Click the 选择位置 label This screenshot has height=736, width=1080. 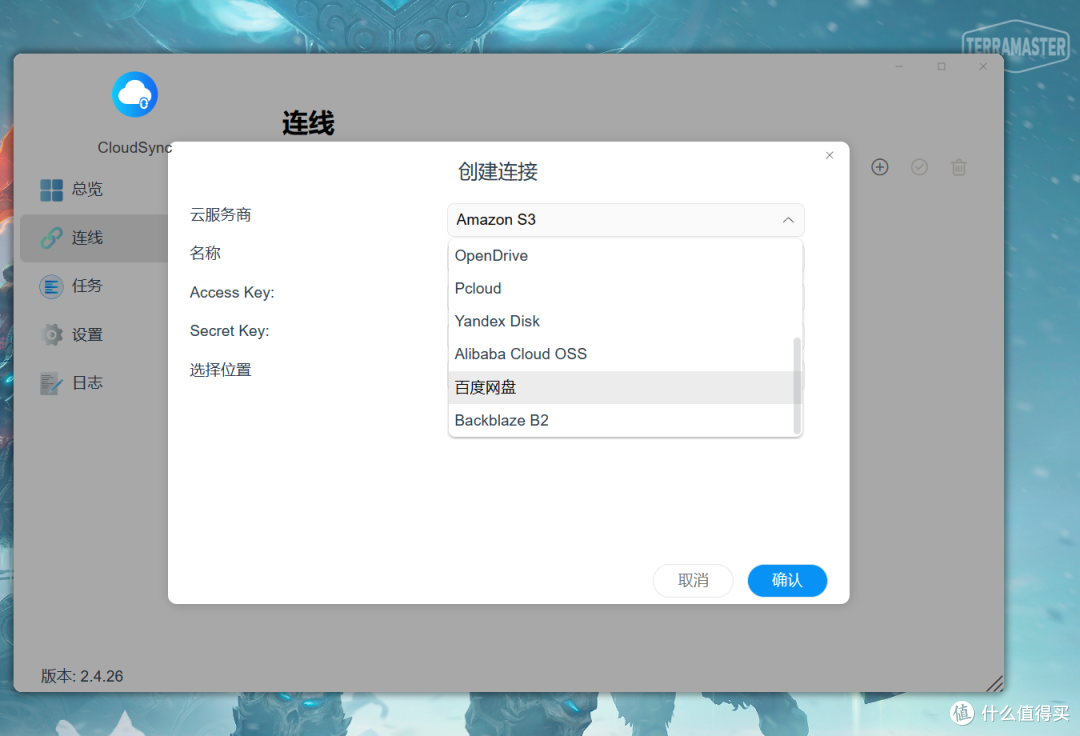click(x=220, y=370)
